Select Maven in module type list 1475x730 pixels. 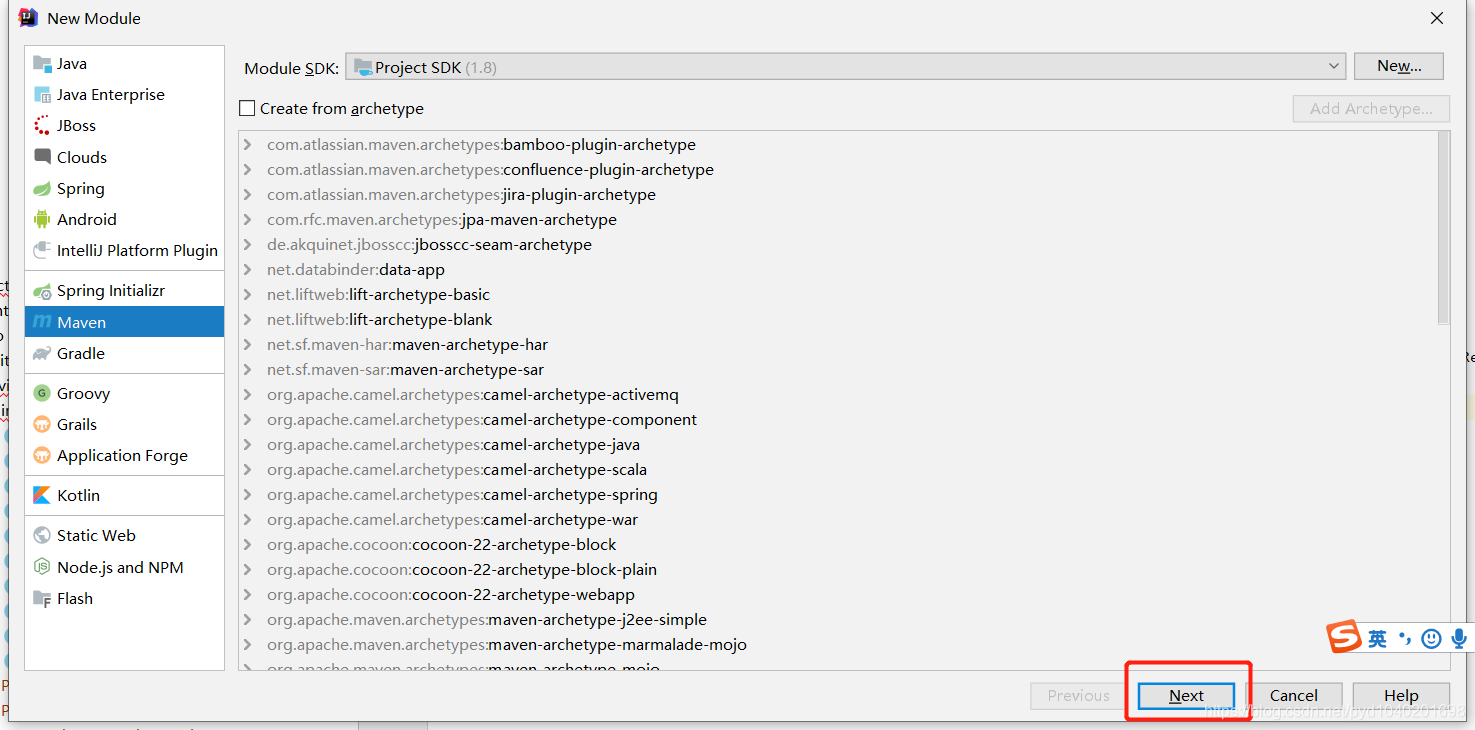[124, 322]
